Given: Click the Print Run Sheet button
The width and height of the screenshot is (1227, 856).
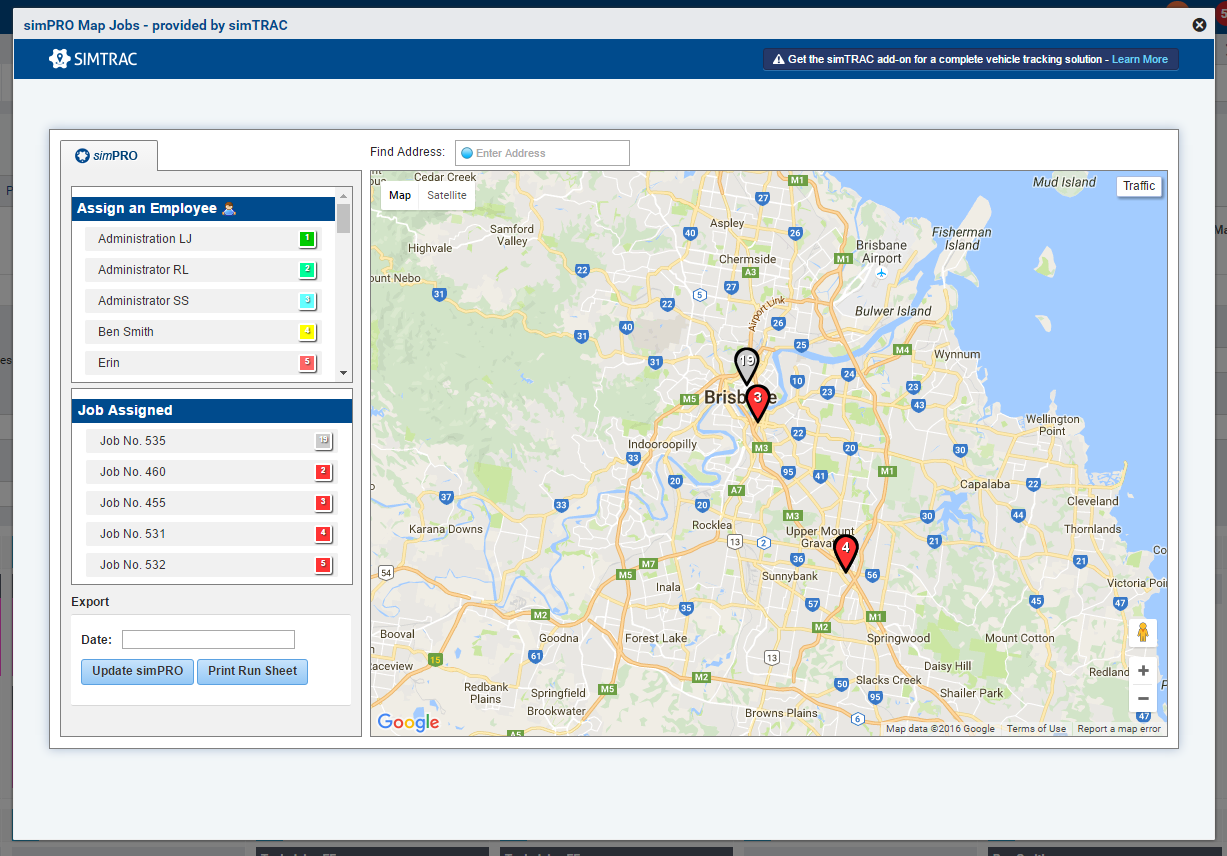Looking at the screenshot, I should [x=252, y=671].
